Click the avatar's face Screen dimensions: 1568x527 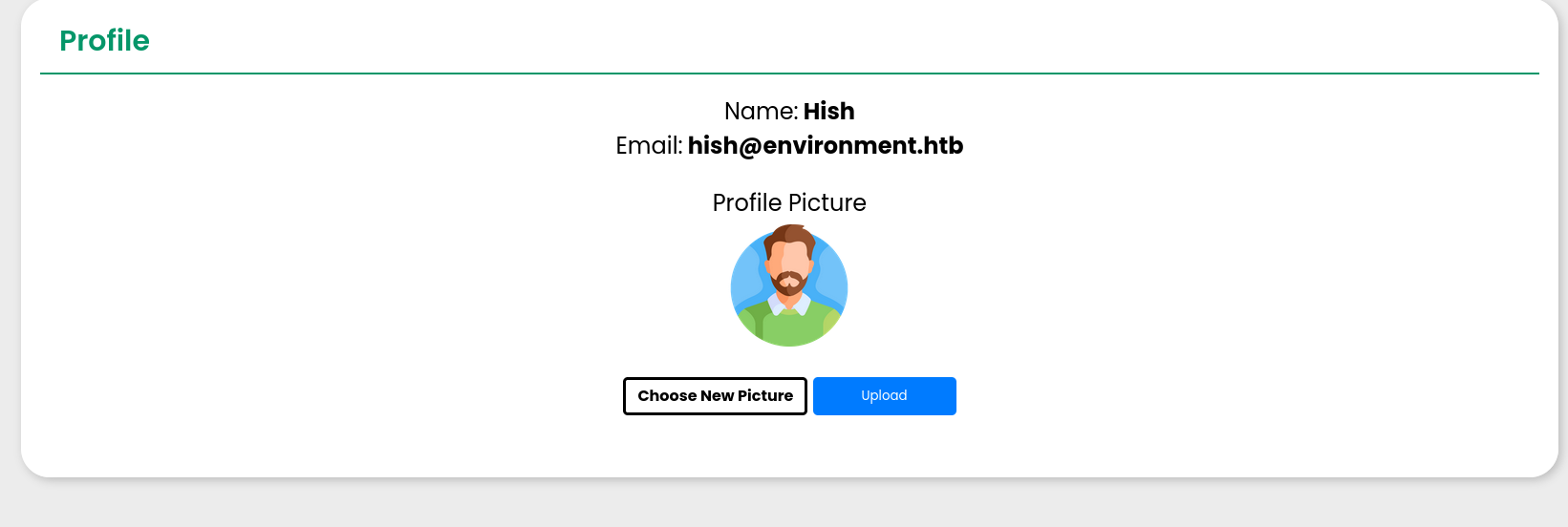point(790,260)
